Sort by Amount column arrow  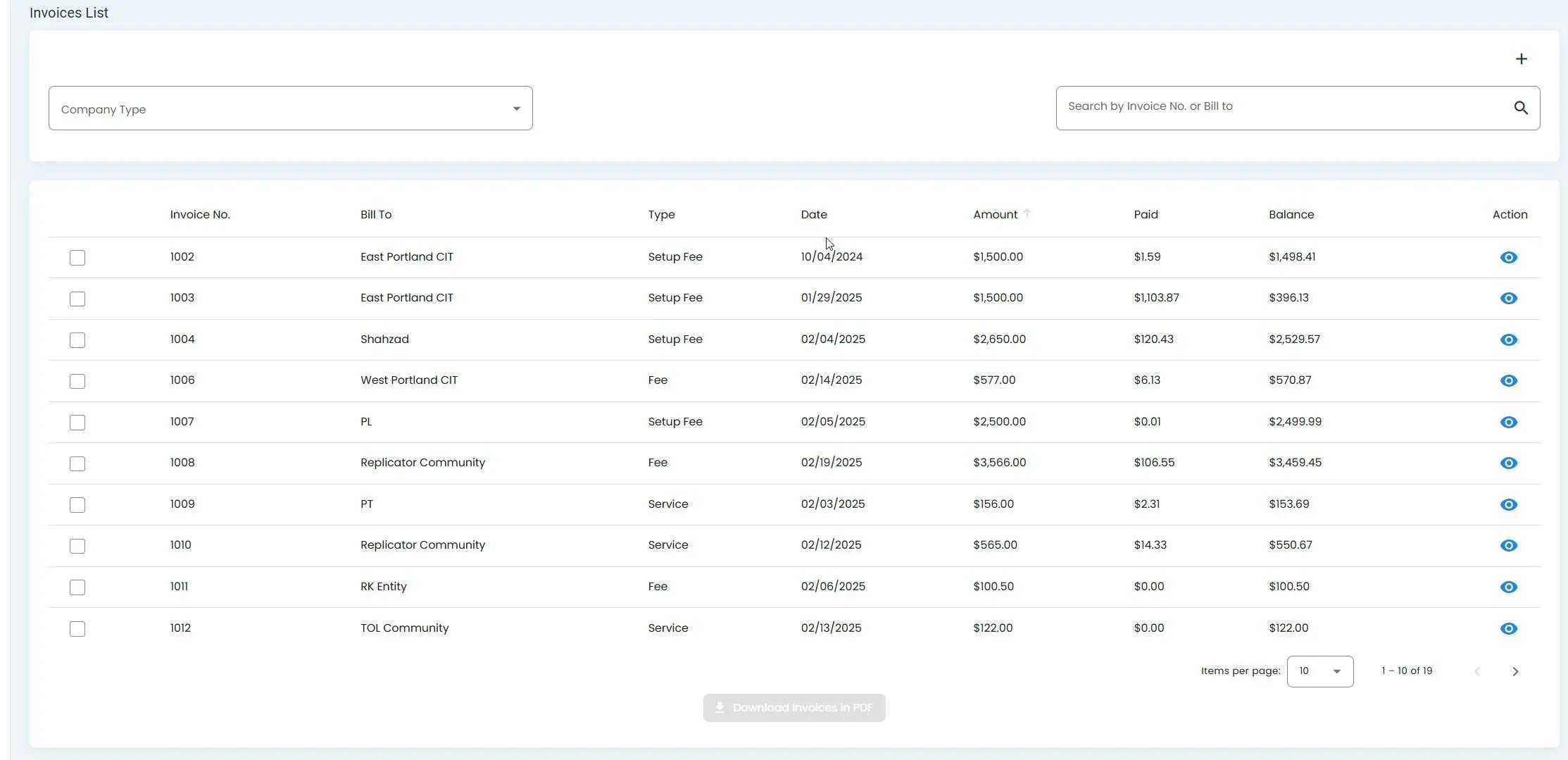point(1027,213)
